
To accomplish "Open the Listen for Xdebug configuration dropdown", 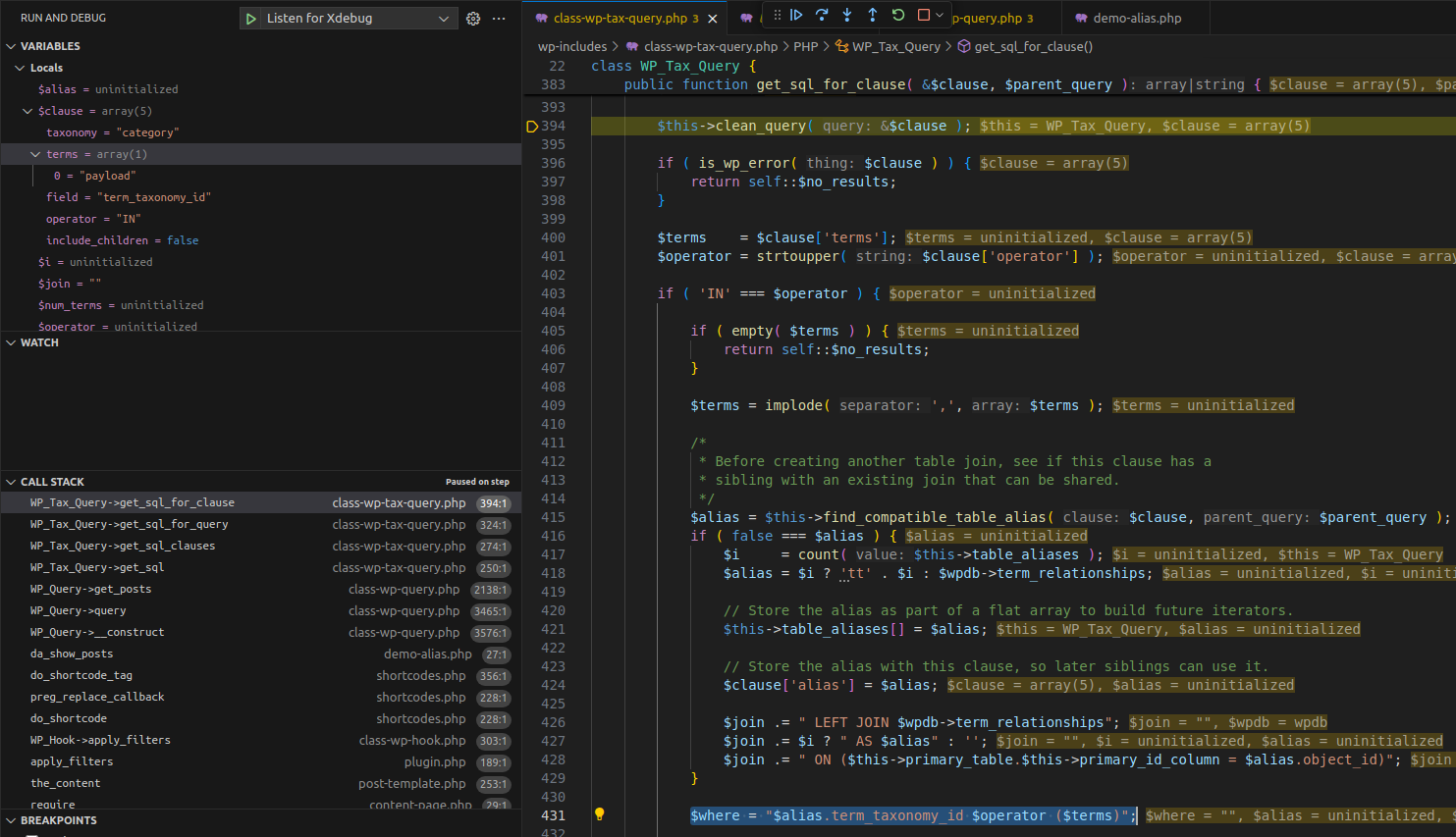I will (x=443, y=19).
